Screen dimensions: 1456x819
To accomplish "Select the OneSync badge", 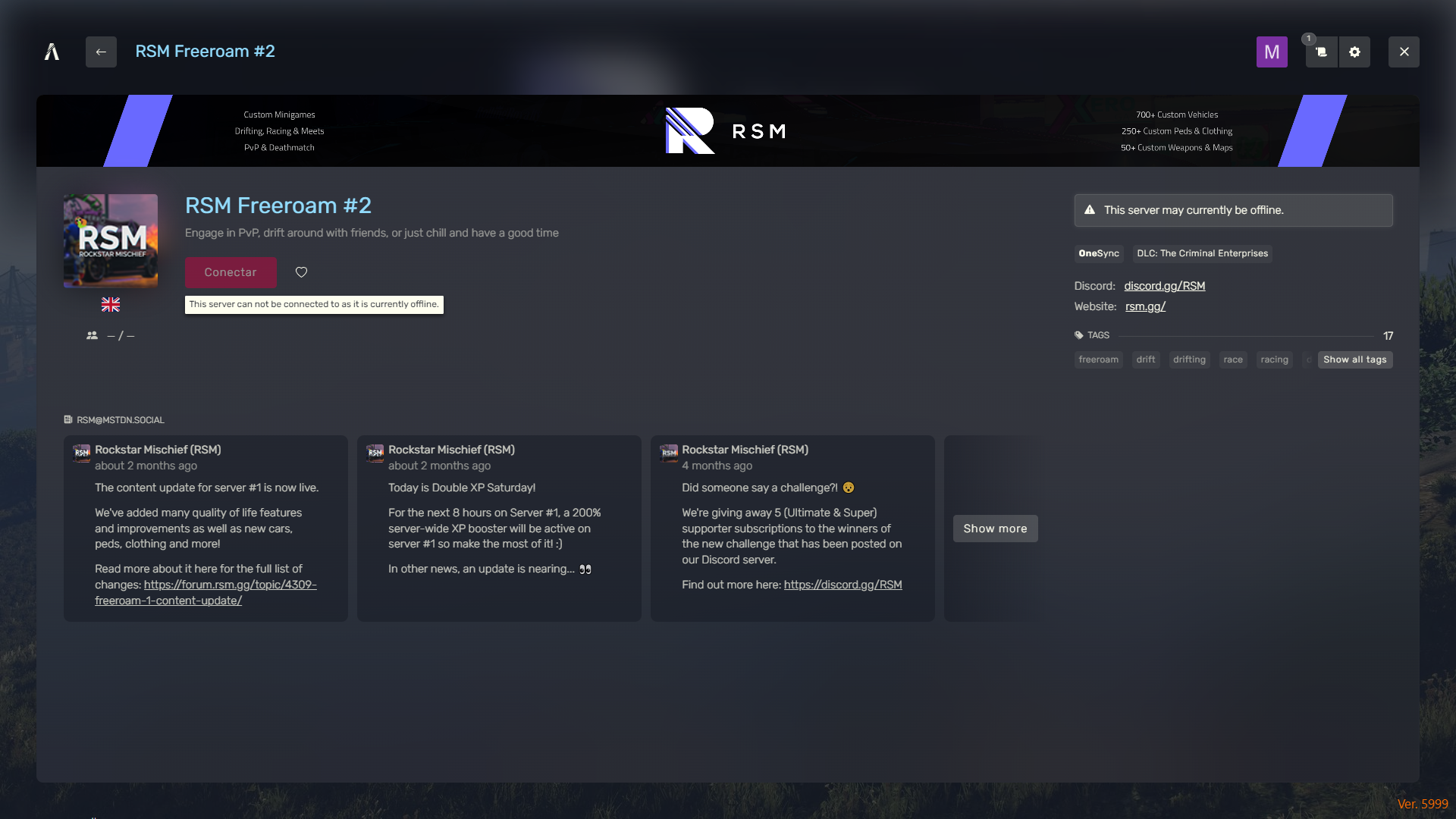I will [x=1098, y=253].
